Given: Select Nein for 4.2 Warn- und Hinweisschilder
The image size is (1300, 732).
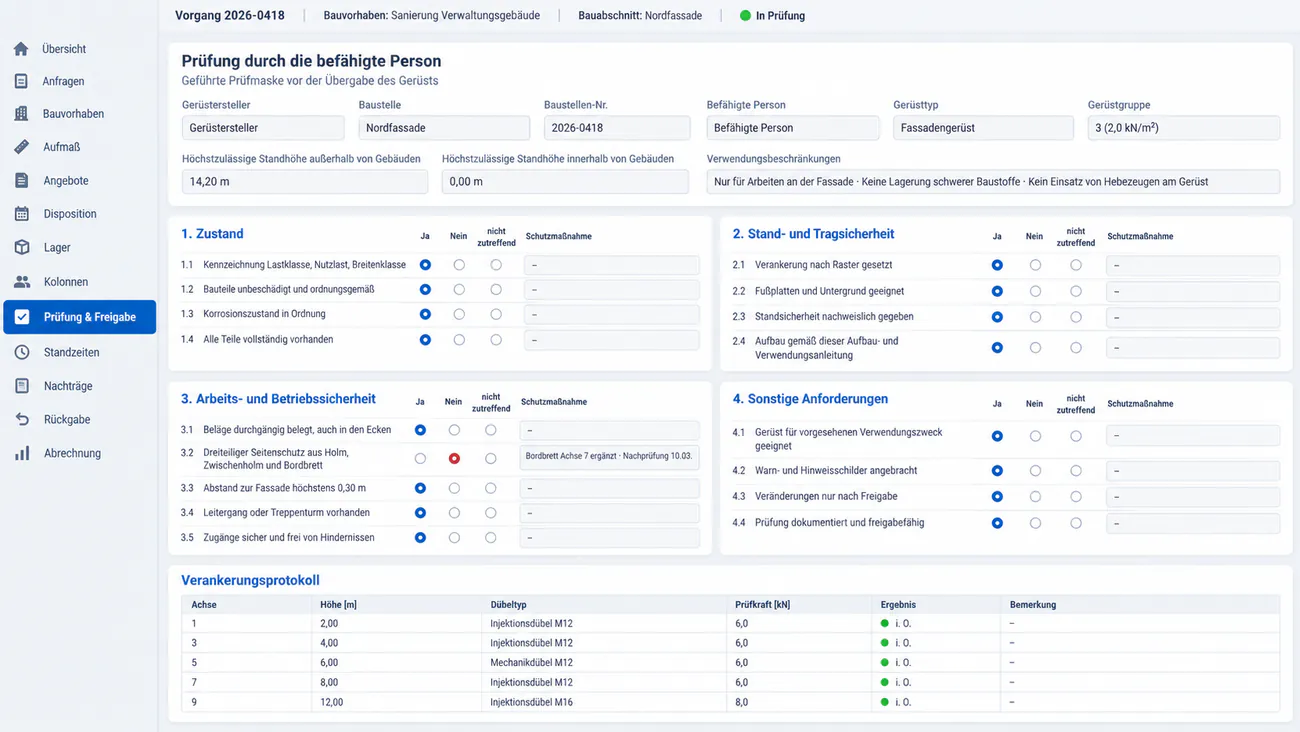Looking at the screenshot, I should tap(1035, 470).
